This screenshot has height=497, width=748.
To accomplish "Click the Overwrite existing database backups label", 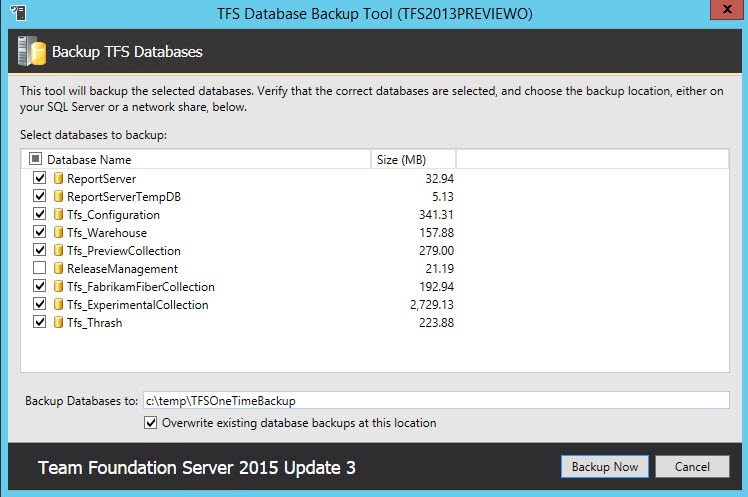I will tap(299, 423).
